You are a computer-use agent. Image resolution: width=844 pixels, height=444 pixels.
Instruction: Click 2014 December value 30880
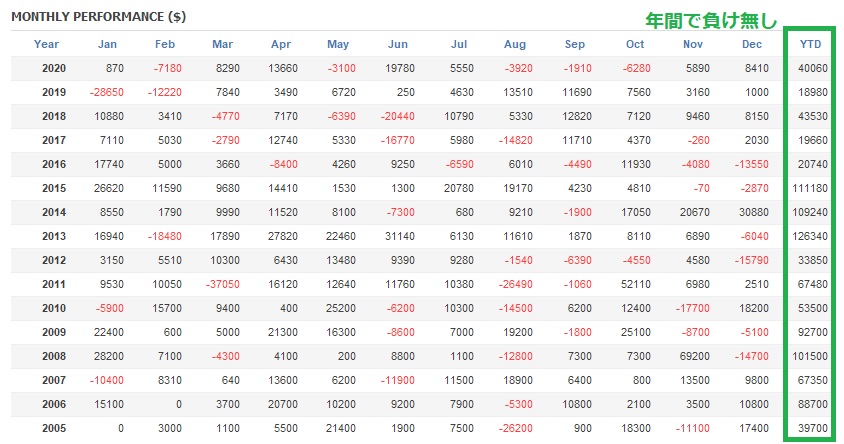tap(754, 212)
